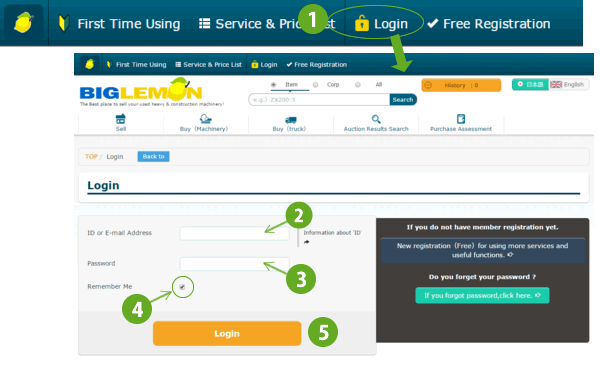
Task: Open First Time Using in inner navbar
Action: pos(137,65)
